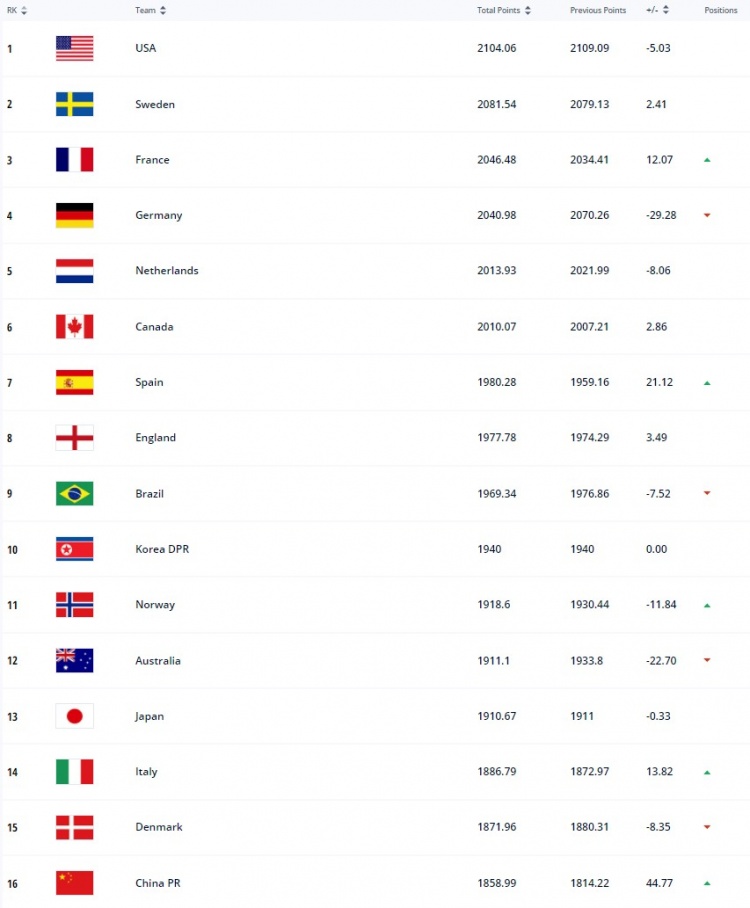The width and height of the screenshot is (750, 908).
Task: Toggle sorting on the +/- column
Action: pos(664,10)
